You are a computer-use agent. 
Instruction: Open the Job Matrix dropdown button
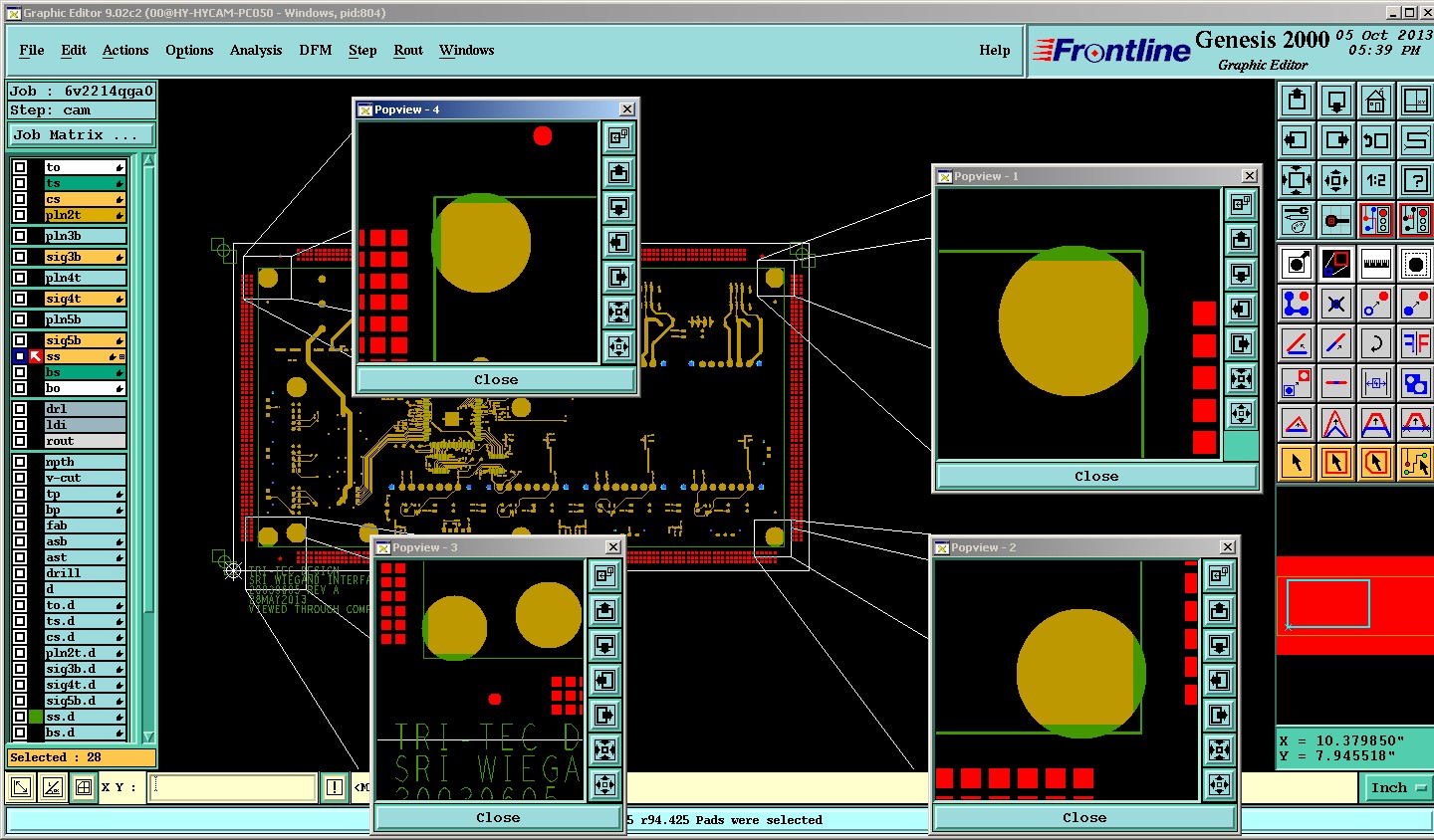(82, 135)
